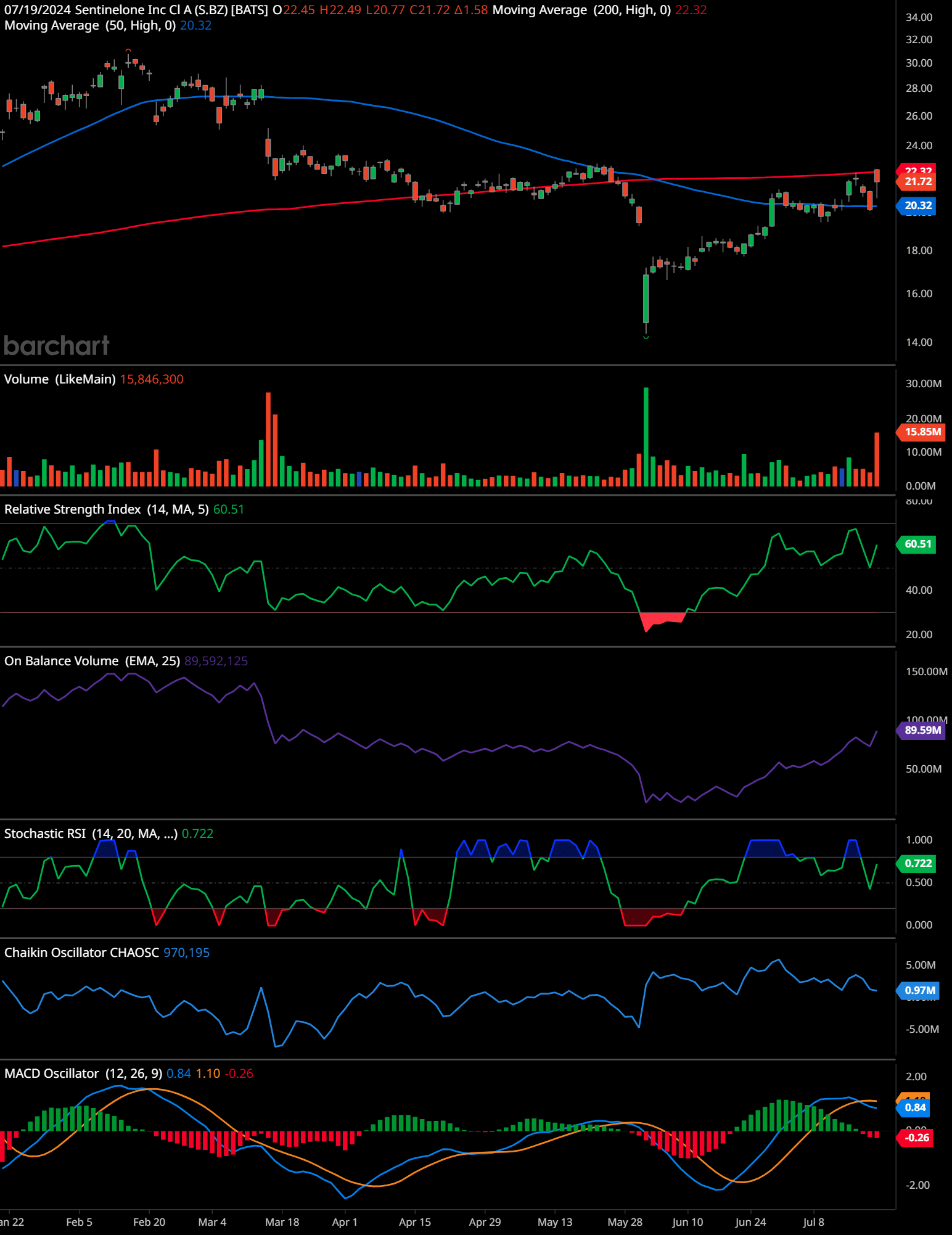Click the 20.00 RSI axis label
This screenshot has height=1235, width=952.
point(919,634)
